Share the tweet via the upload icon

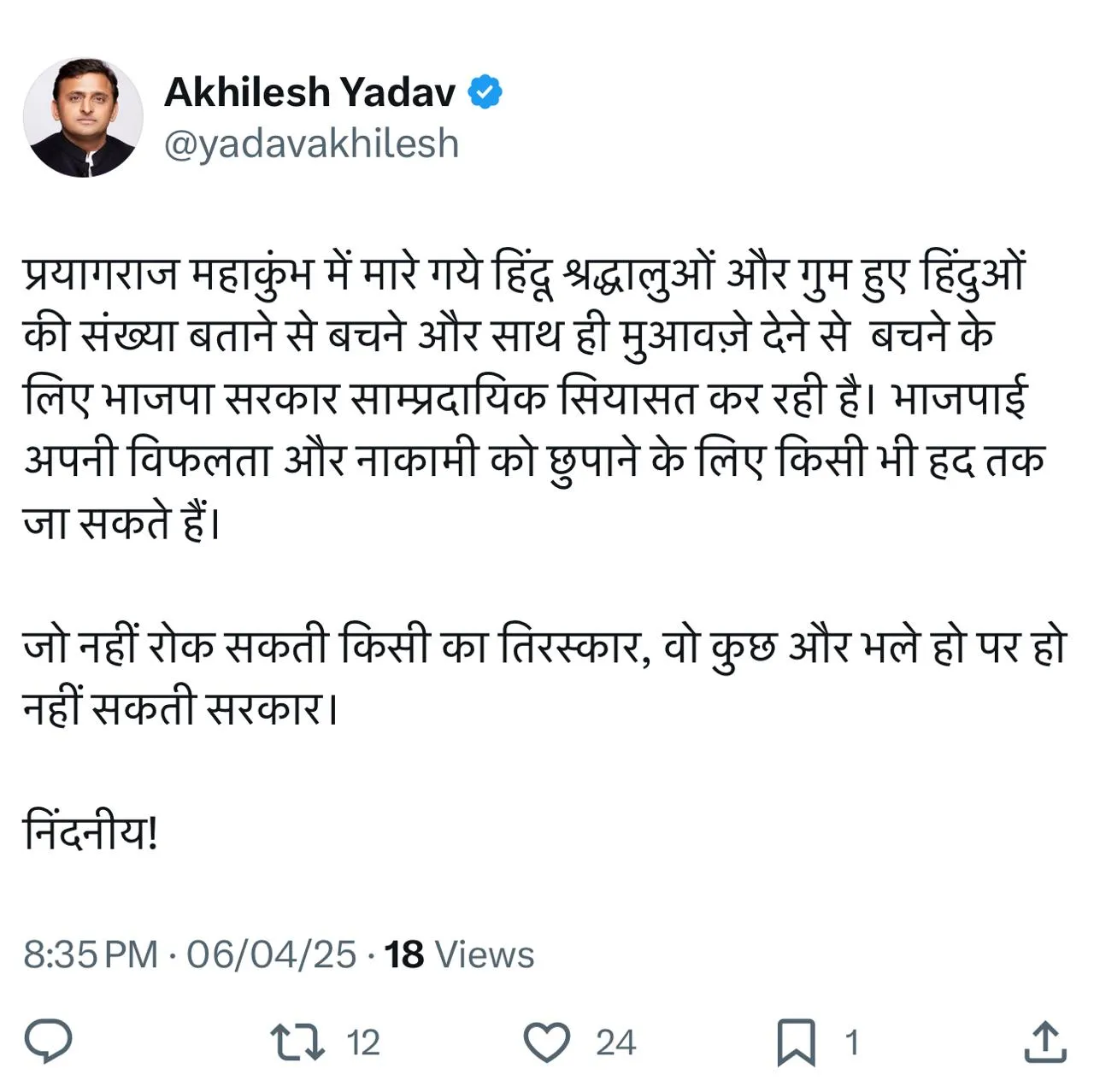tap(1044, 1042)
